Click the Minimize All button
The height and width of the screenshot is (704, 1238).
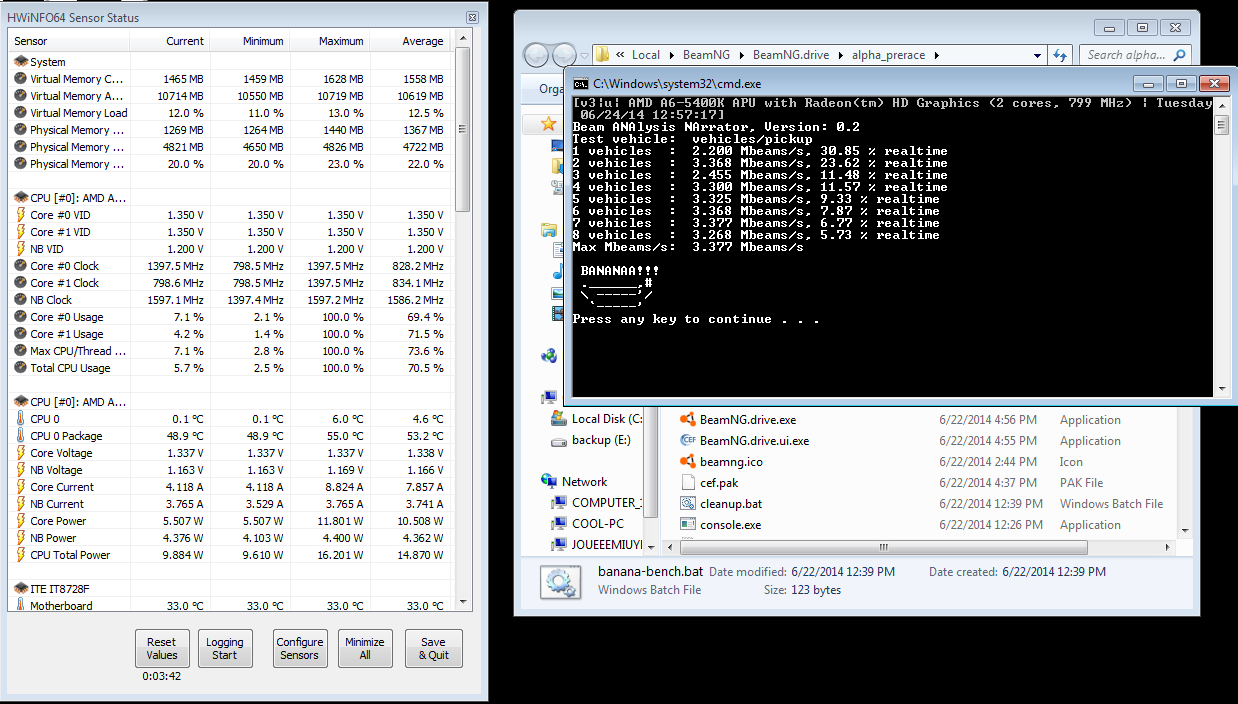coord(365,648)
